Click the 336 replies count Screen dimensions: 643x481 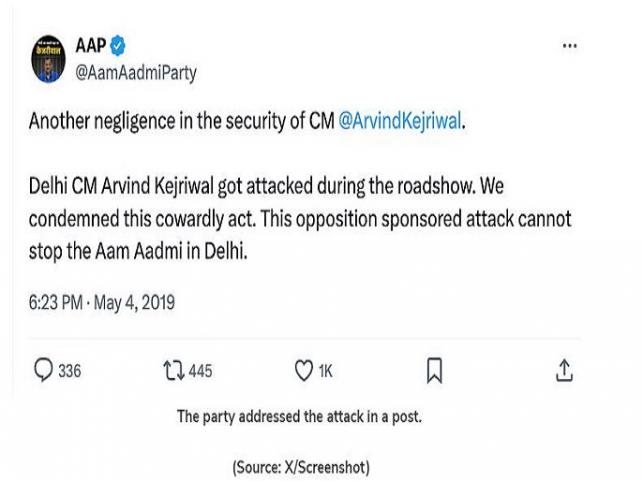point(69,371)
